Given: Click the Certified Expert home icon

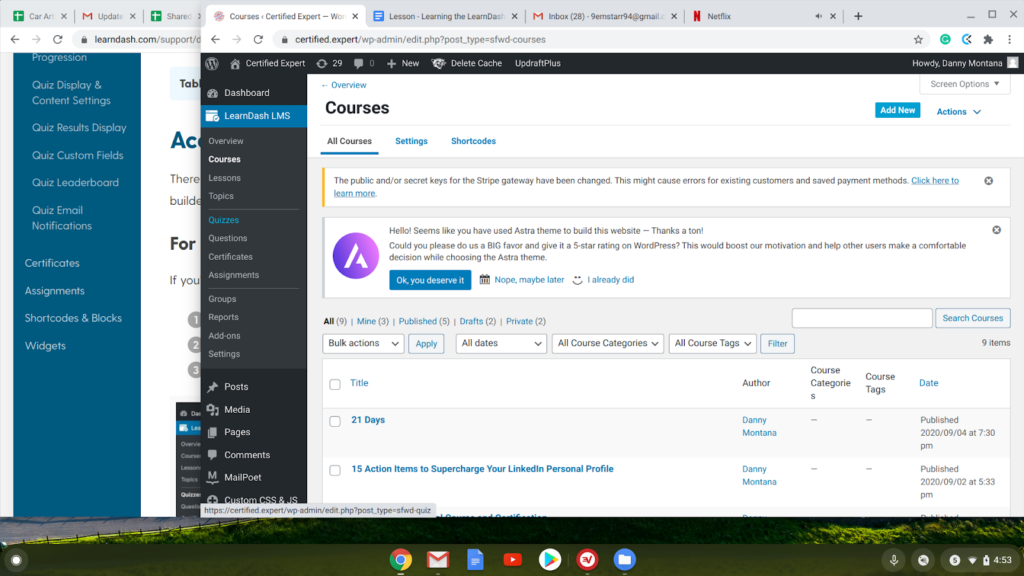Looking at the screenshot, I should (x=235, y=63).
